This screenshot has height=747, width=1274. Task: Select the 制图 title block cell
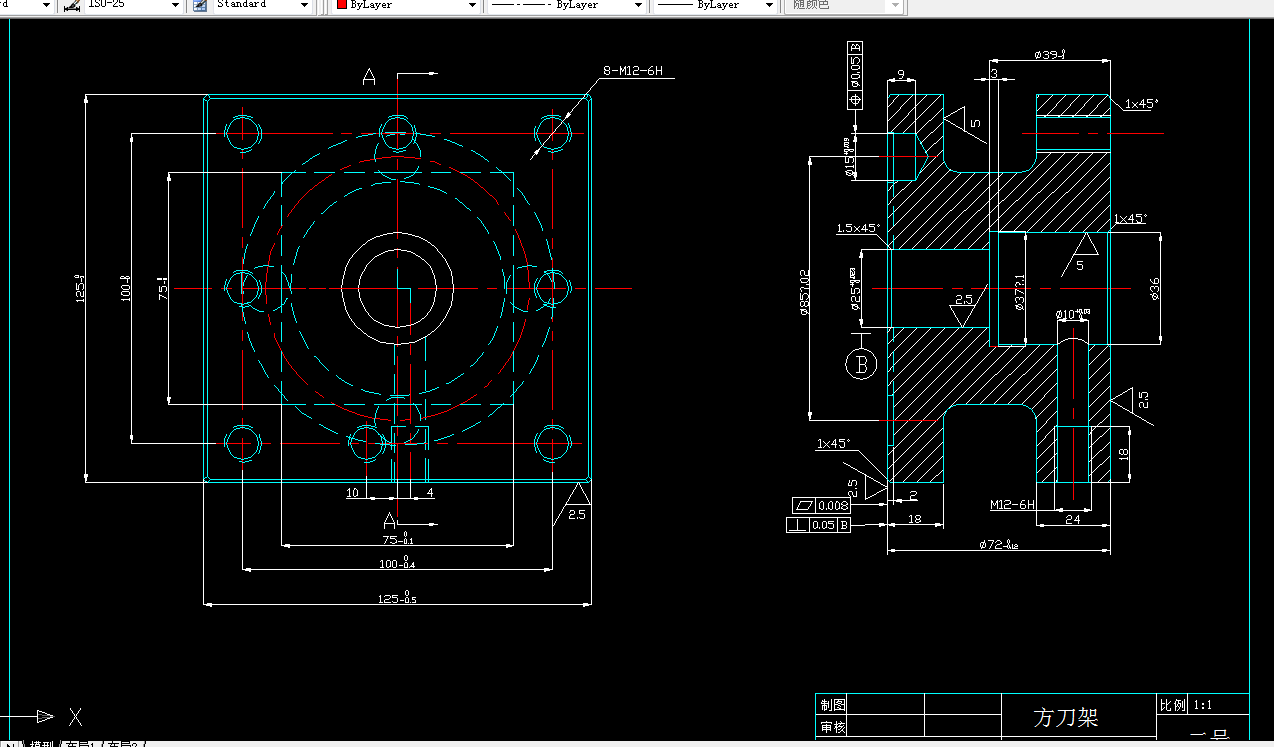833,705
